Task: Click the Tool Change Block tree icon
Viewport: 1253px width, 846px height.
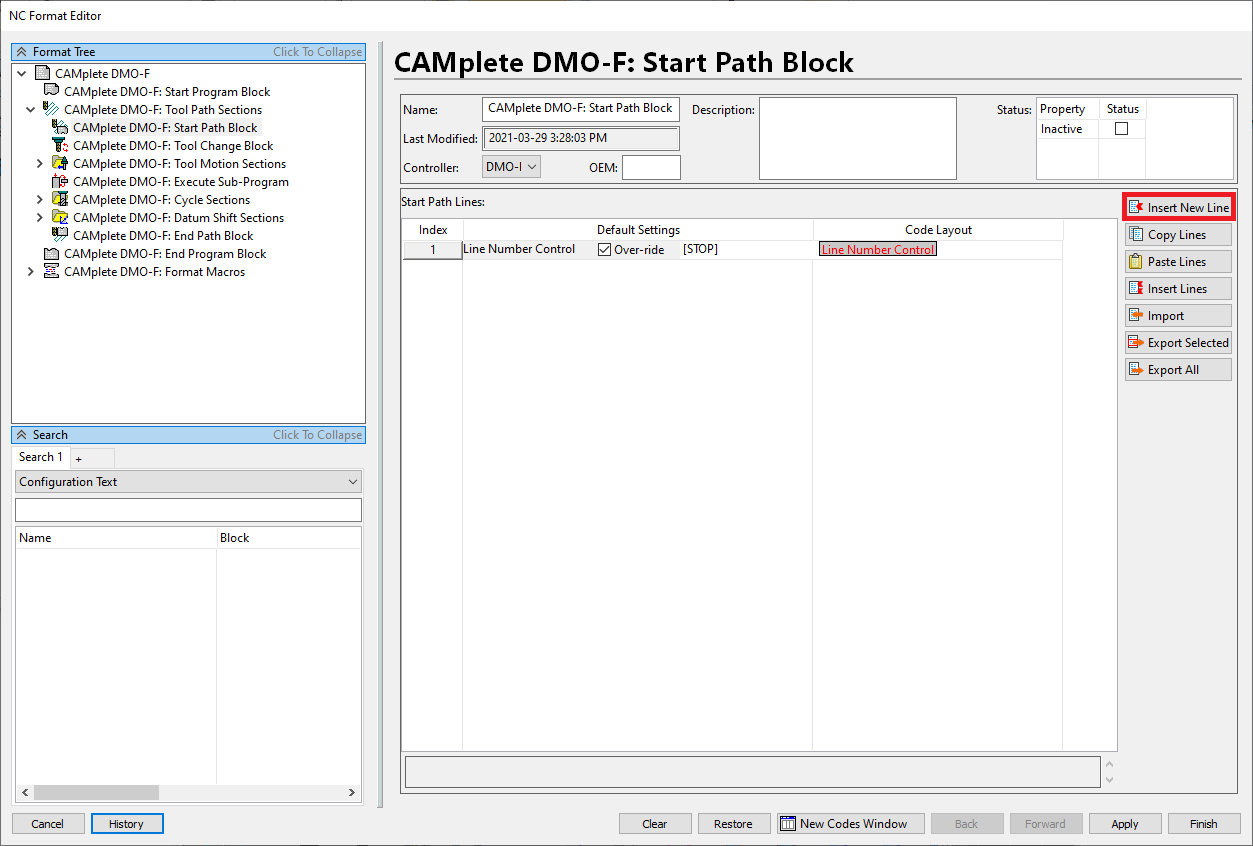Action: point(60,145)
